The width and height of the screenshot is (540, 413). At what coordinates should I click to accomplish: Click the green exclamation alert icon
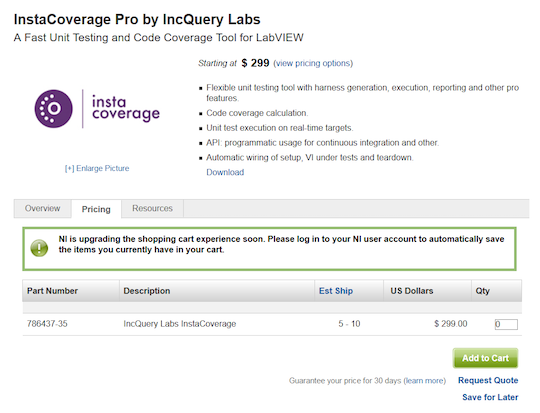tap(39, 248)
